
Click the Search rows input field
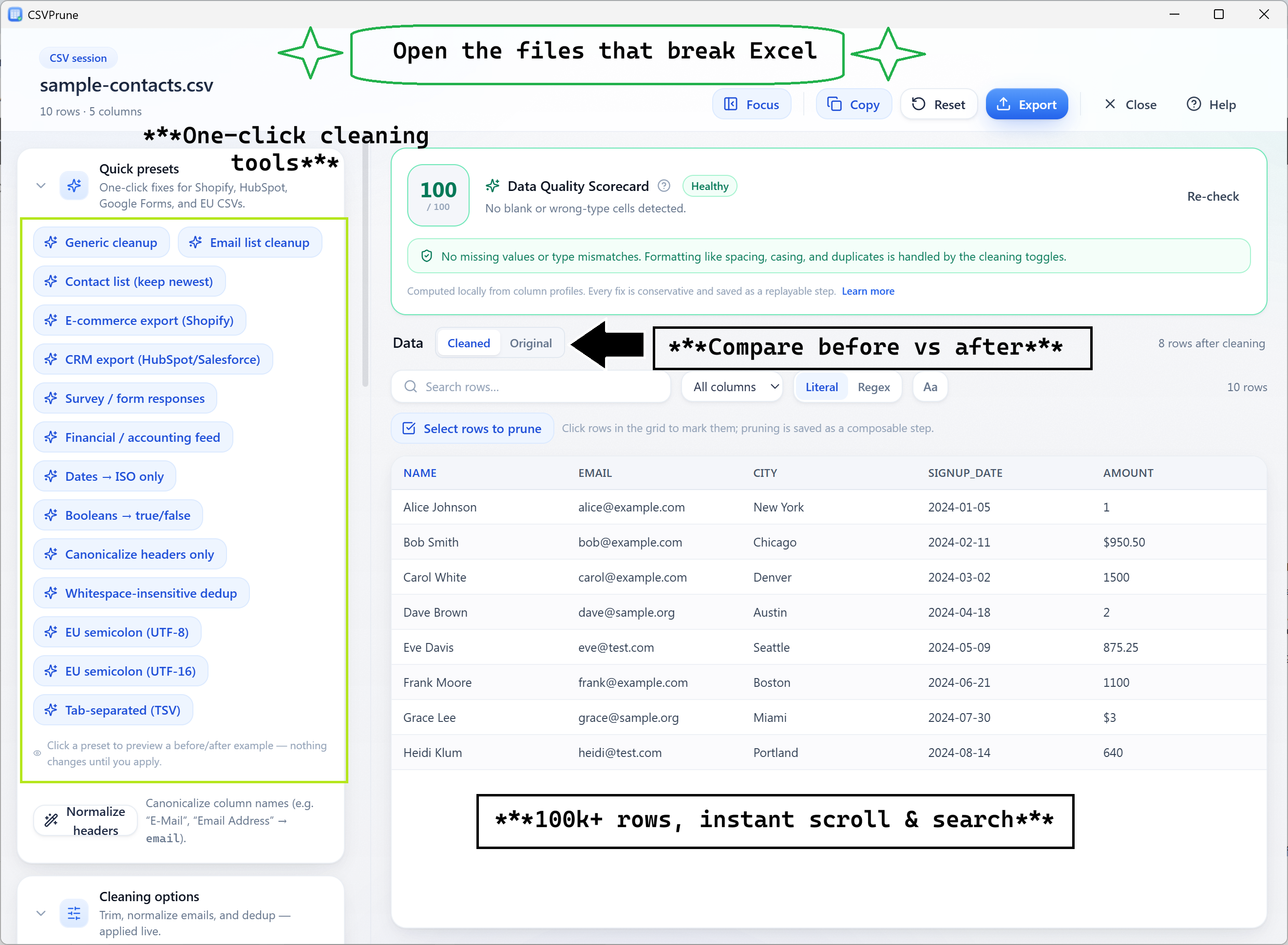(x=531, y=387)
